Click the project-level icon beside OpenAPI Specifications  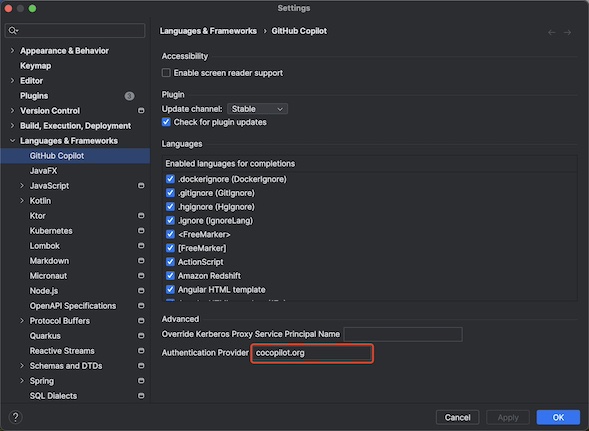[141, 306]
